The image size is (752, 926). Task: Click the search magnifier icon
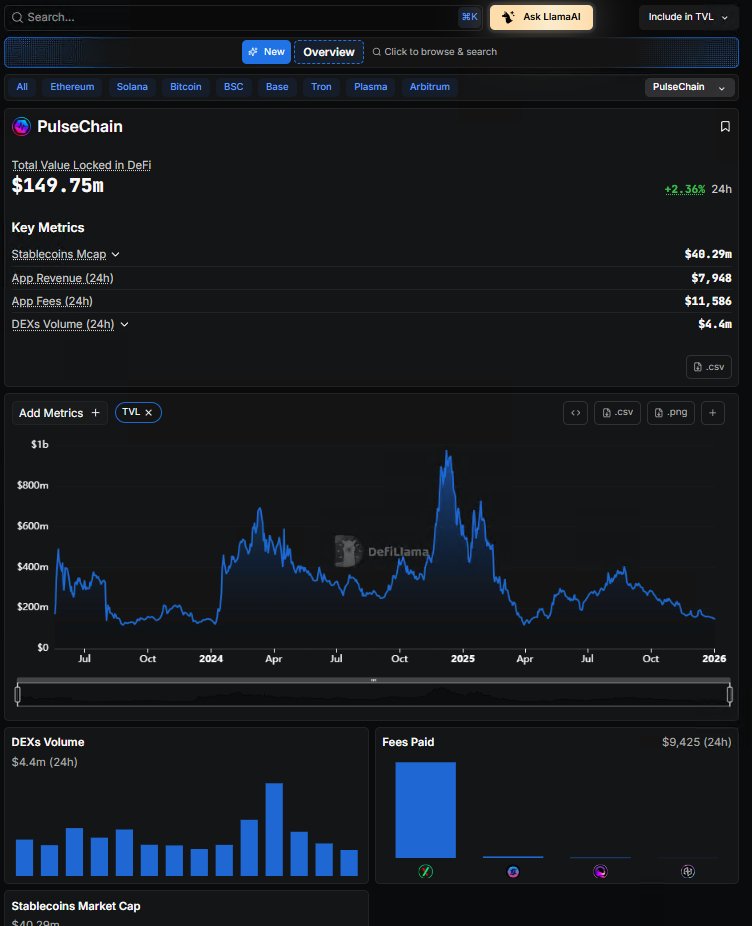click(x=17, y=17)
